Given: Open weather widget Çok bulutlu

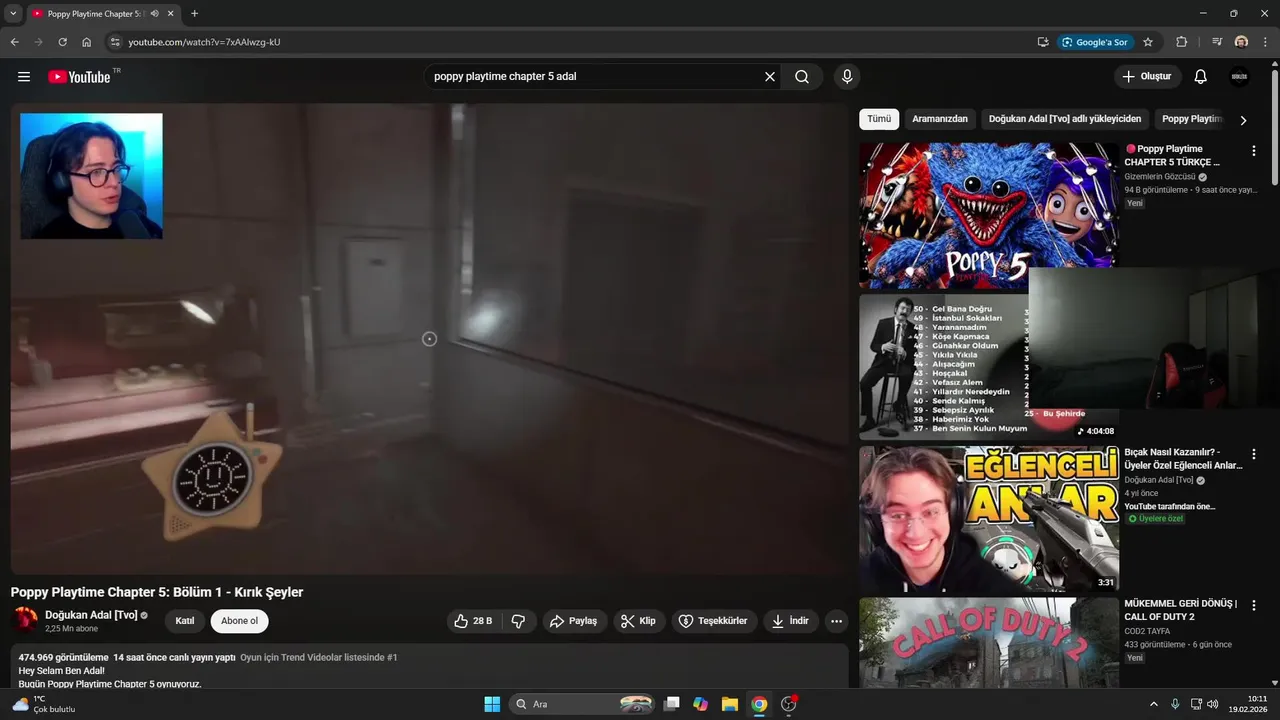Looking at the screenshot, I should click(43, 704).
